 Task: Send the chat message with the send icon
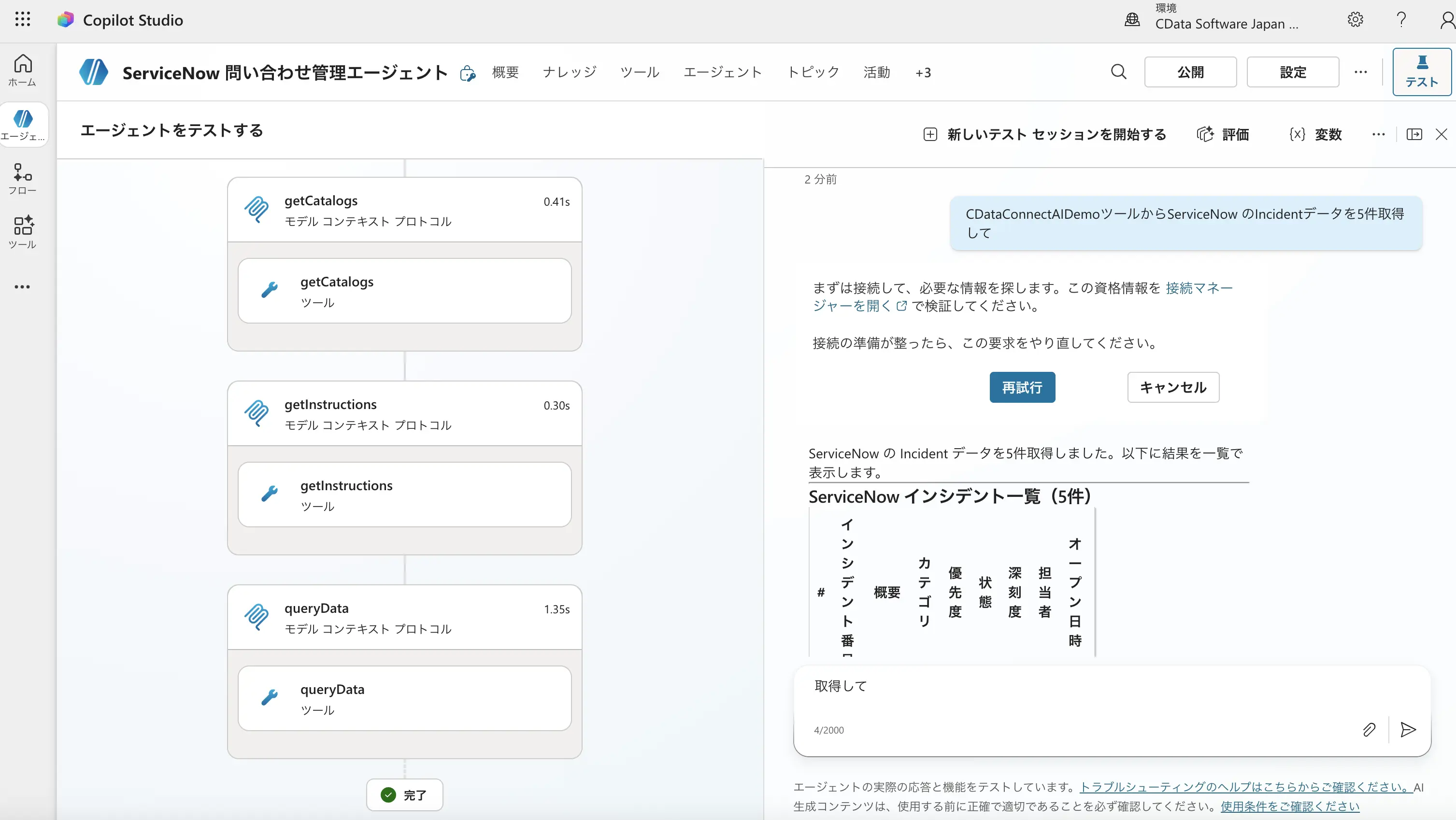1408,730
